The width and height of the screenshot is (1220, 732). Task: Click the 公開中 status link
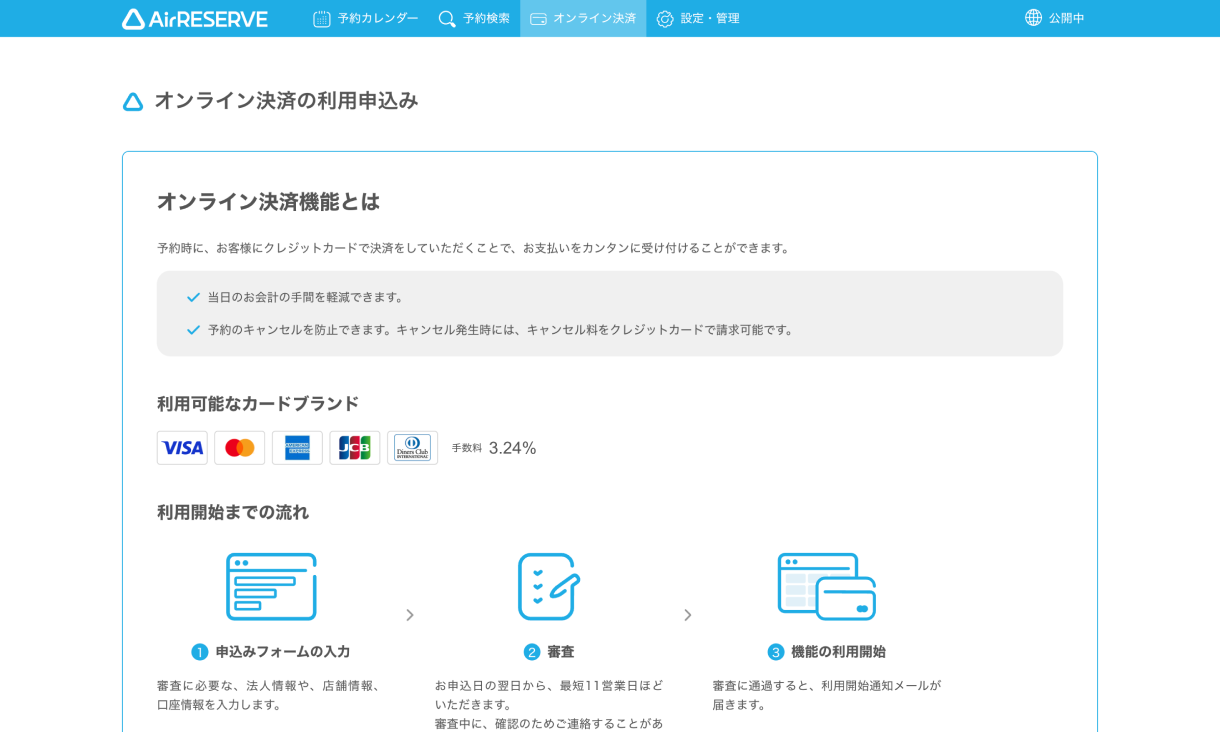pos(1067,18)
